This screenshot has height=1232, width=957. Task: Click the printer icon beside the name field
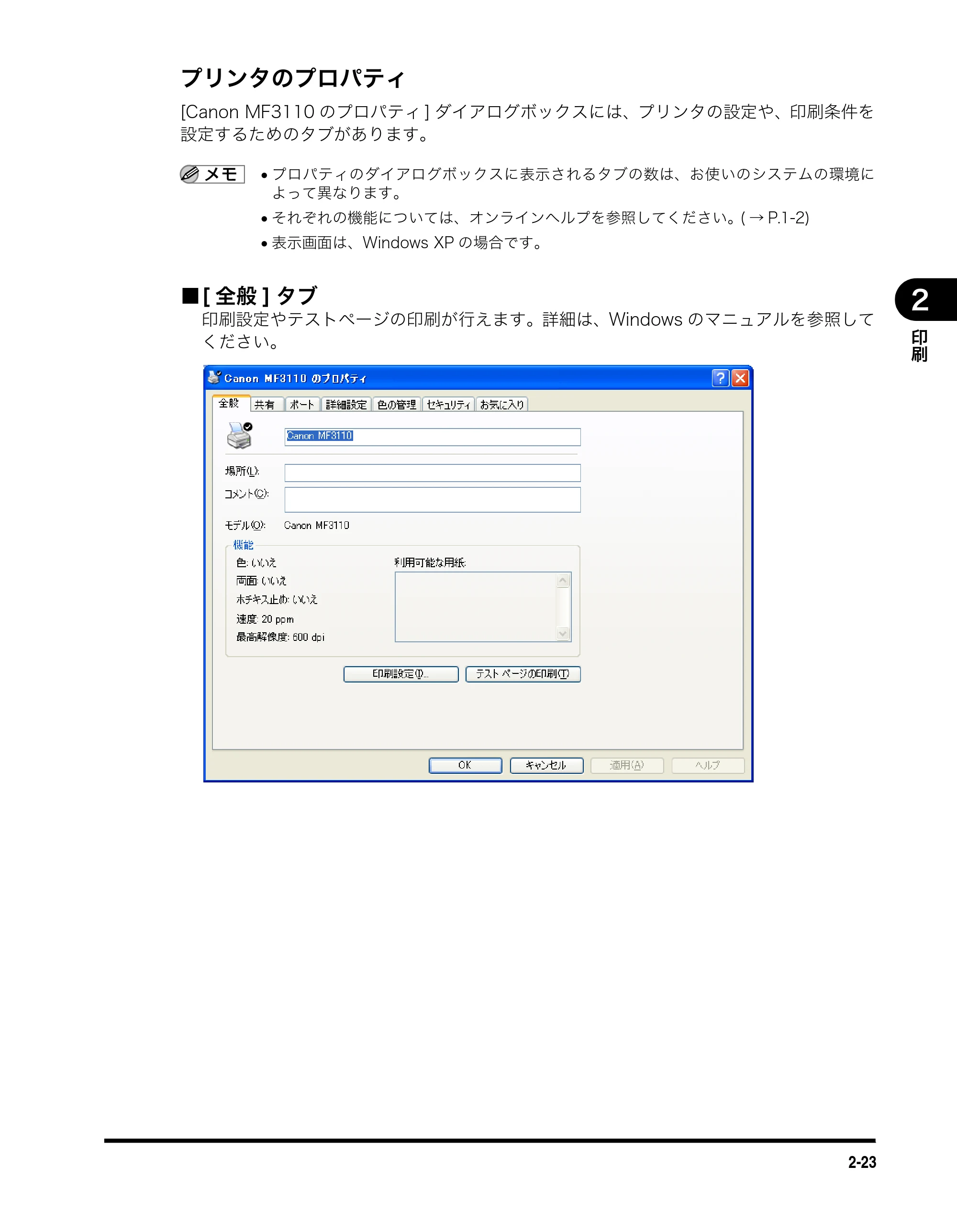tap(240, 436)
